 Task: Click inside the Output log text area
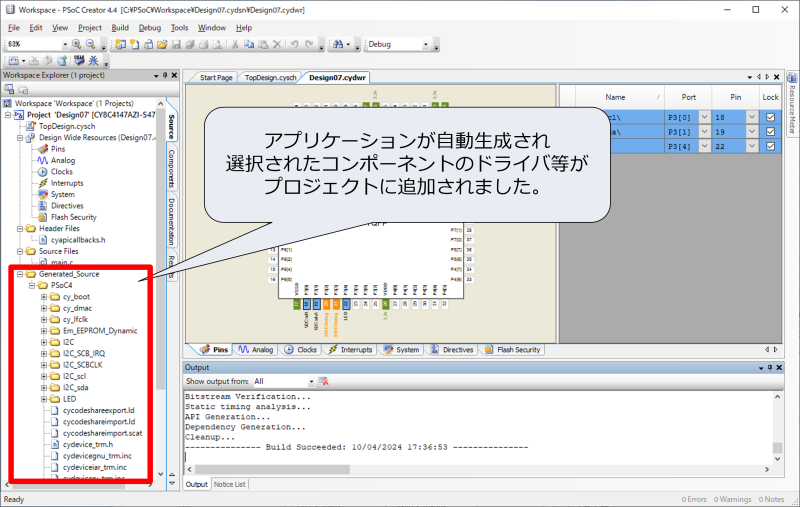478,426
